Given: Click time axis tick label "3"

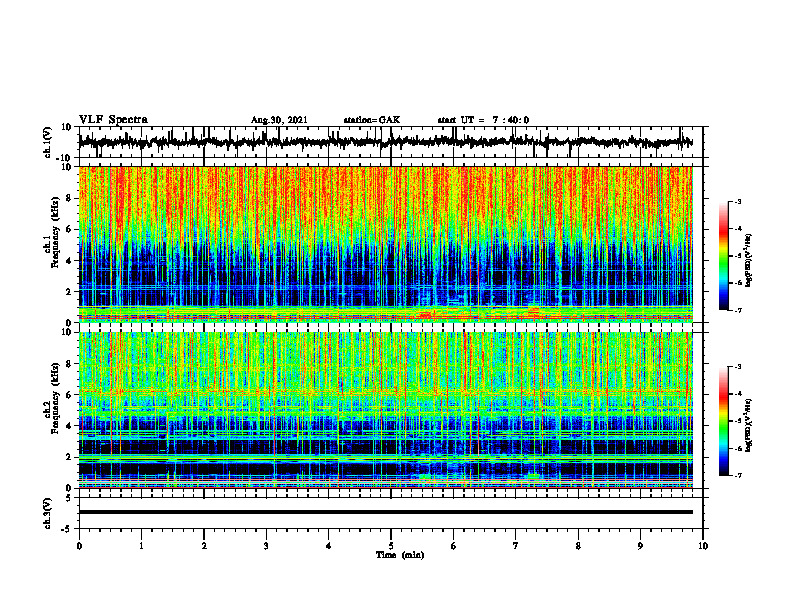Looking at the screenshot, I should 266,546.
